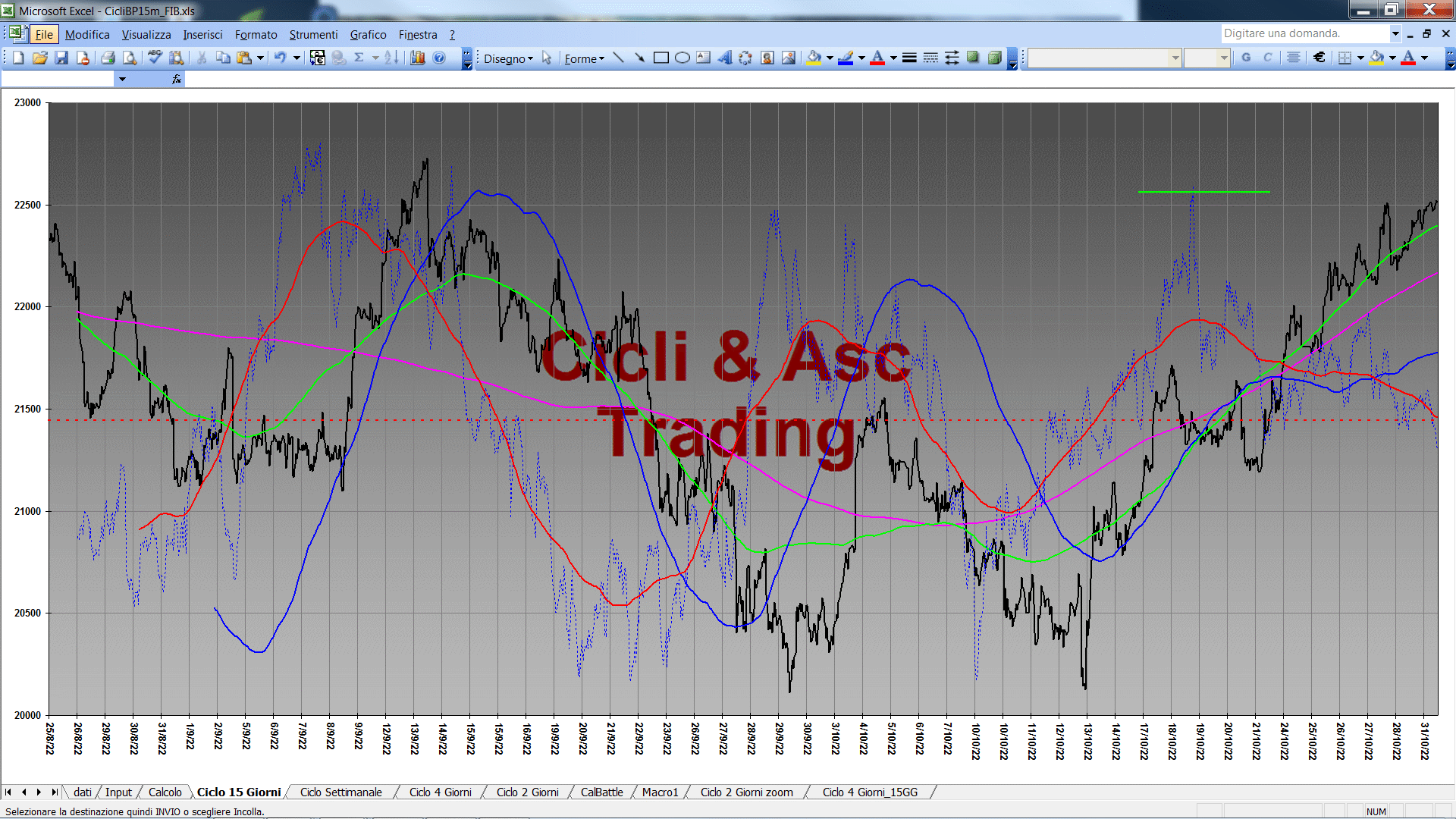Click the Cut scissors icon
Screen dimensions: 1456x819
click(x=202, y=58)
